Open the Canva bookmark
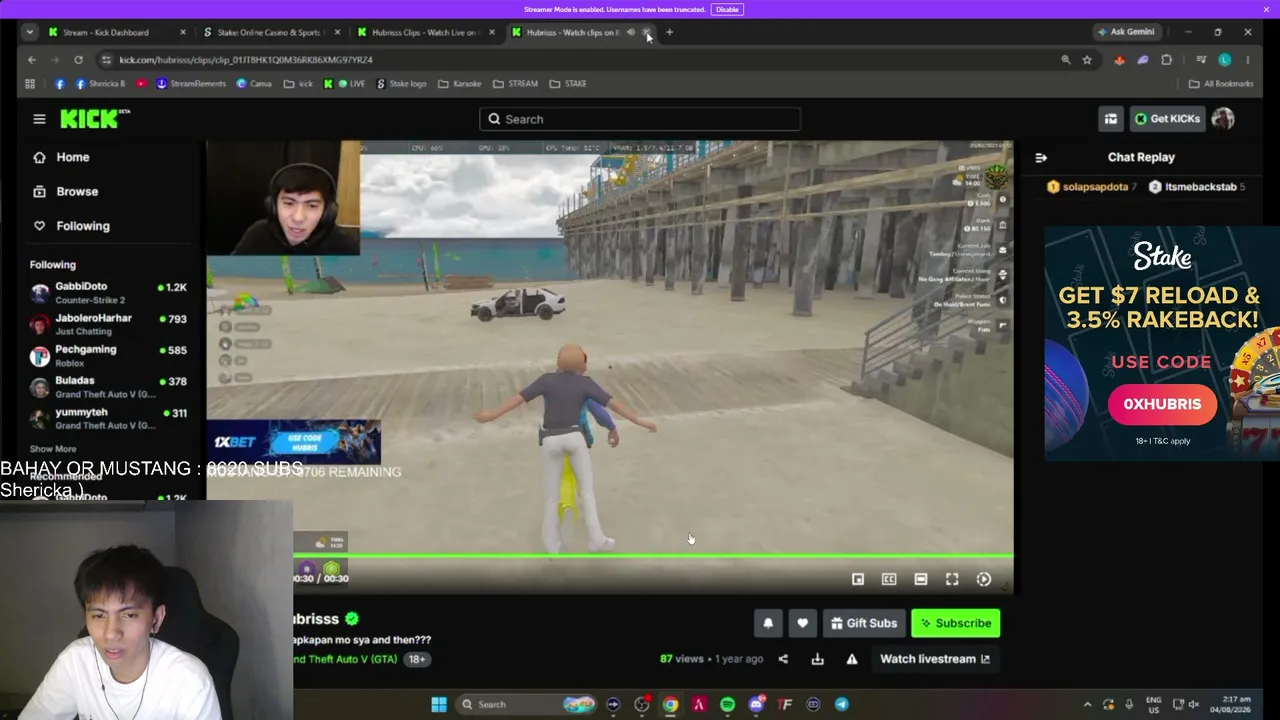The image size is (1280, 720). tap(254, 84)
